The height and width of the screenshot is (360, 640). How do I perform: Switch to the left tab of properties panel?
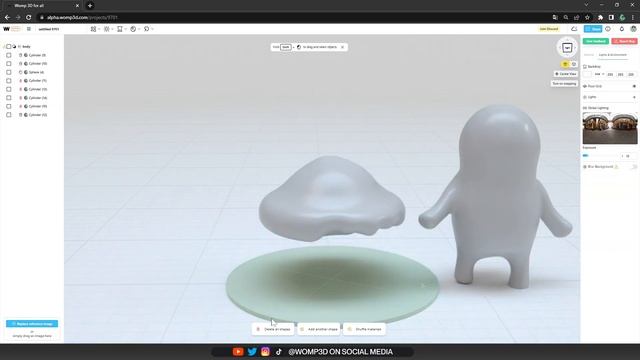click(x=589, y=55)
